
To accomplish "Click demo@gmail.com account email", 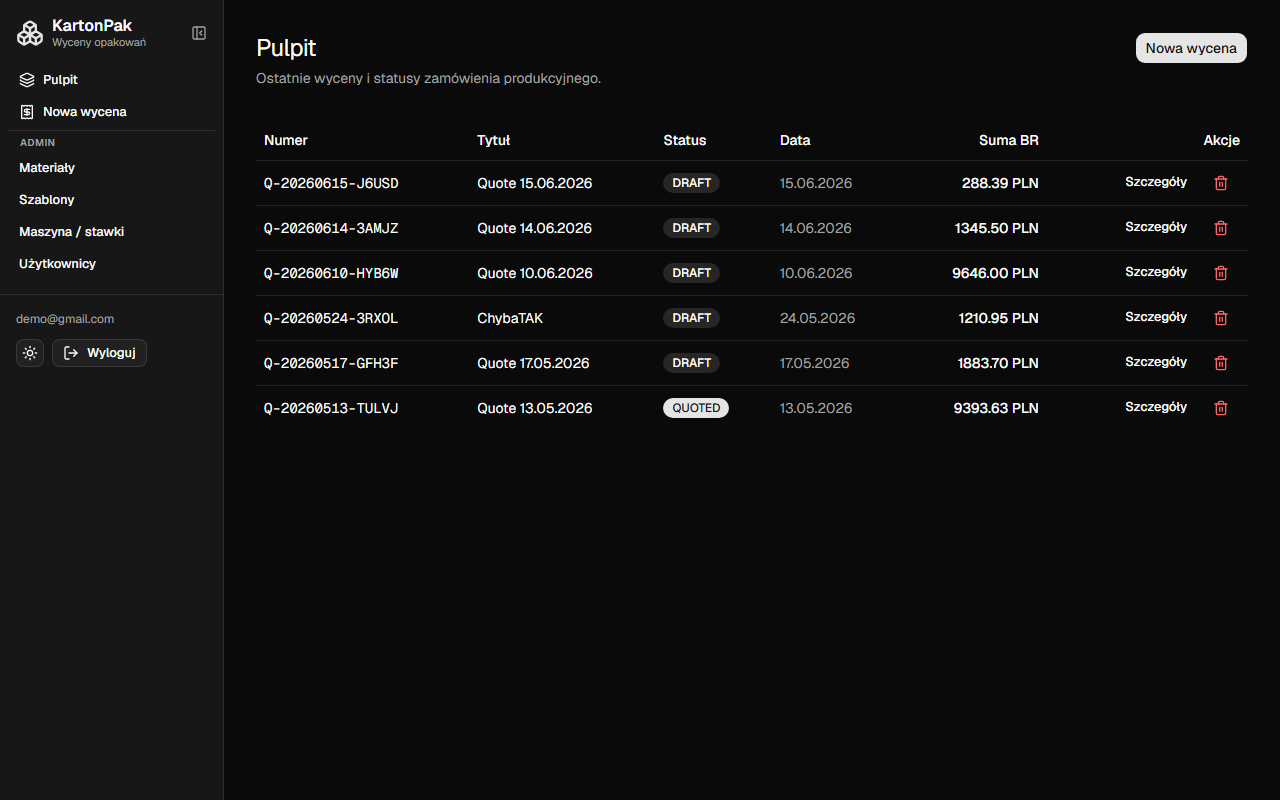I will pos(65,319).
